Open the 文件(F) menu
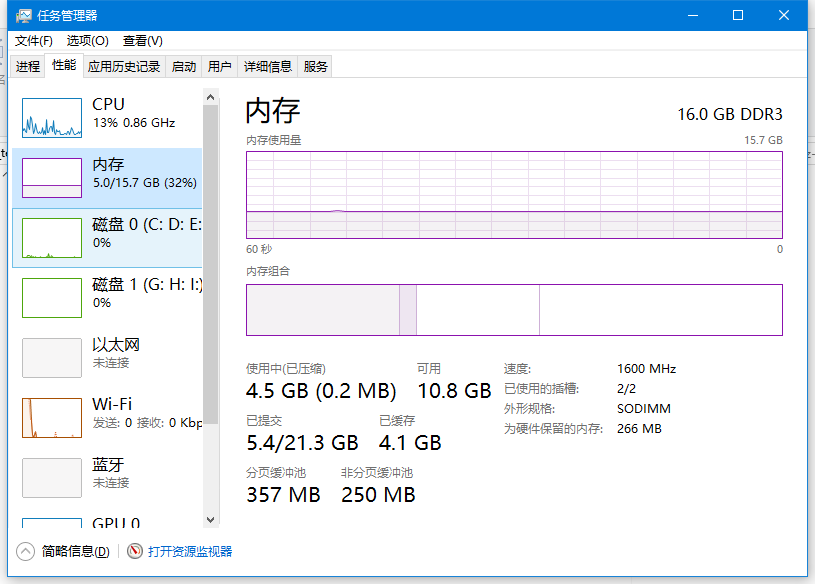Image resolution: width=815 pixels, height=584 pixels. [x=34, y=41]
